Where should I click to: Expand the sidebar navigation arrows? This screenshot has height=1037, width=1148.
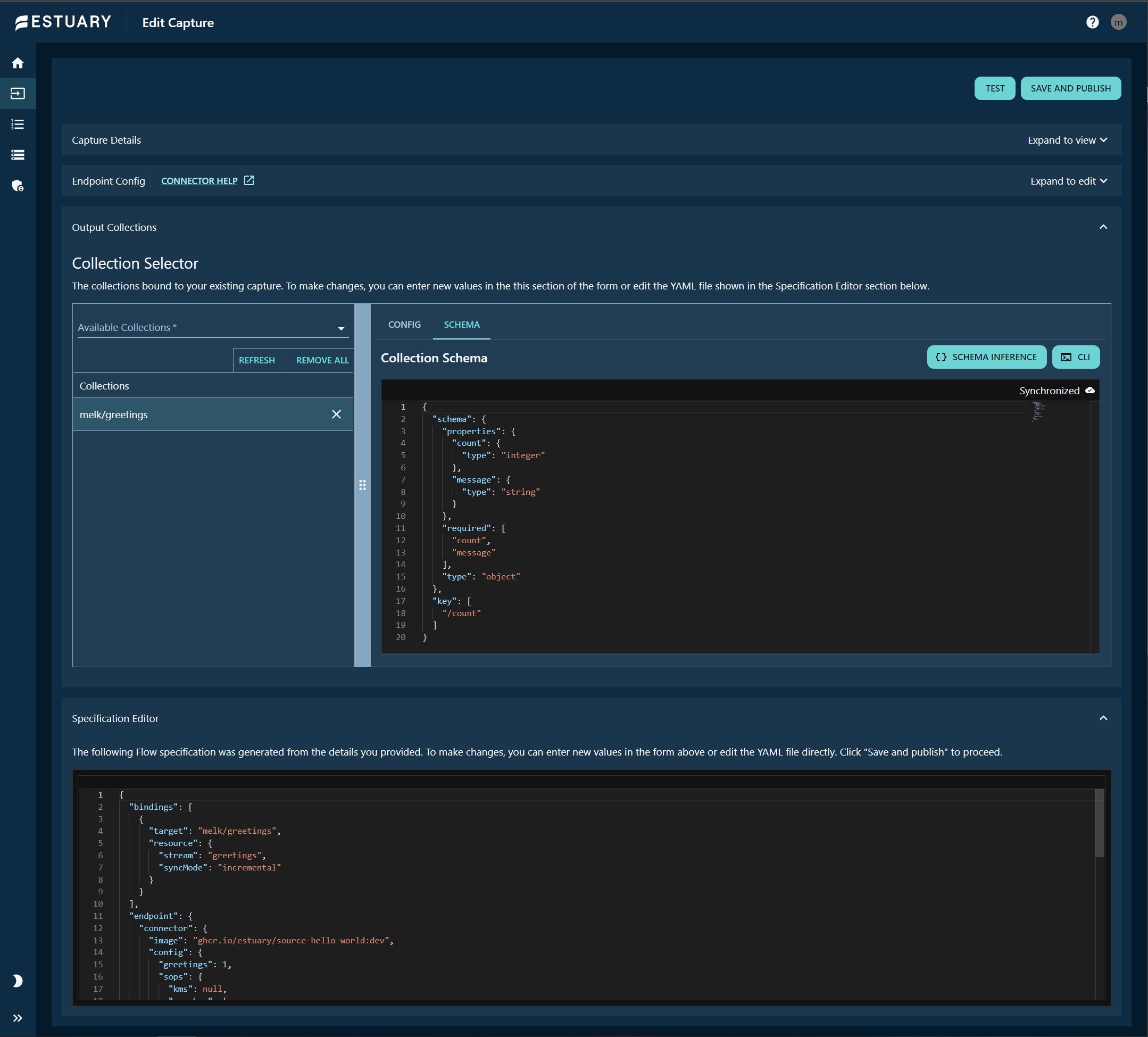(x=18, y=1018)
